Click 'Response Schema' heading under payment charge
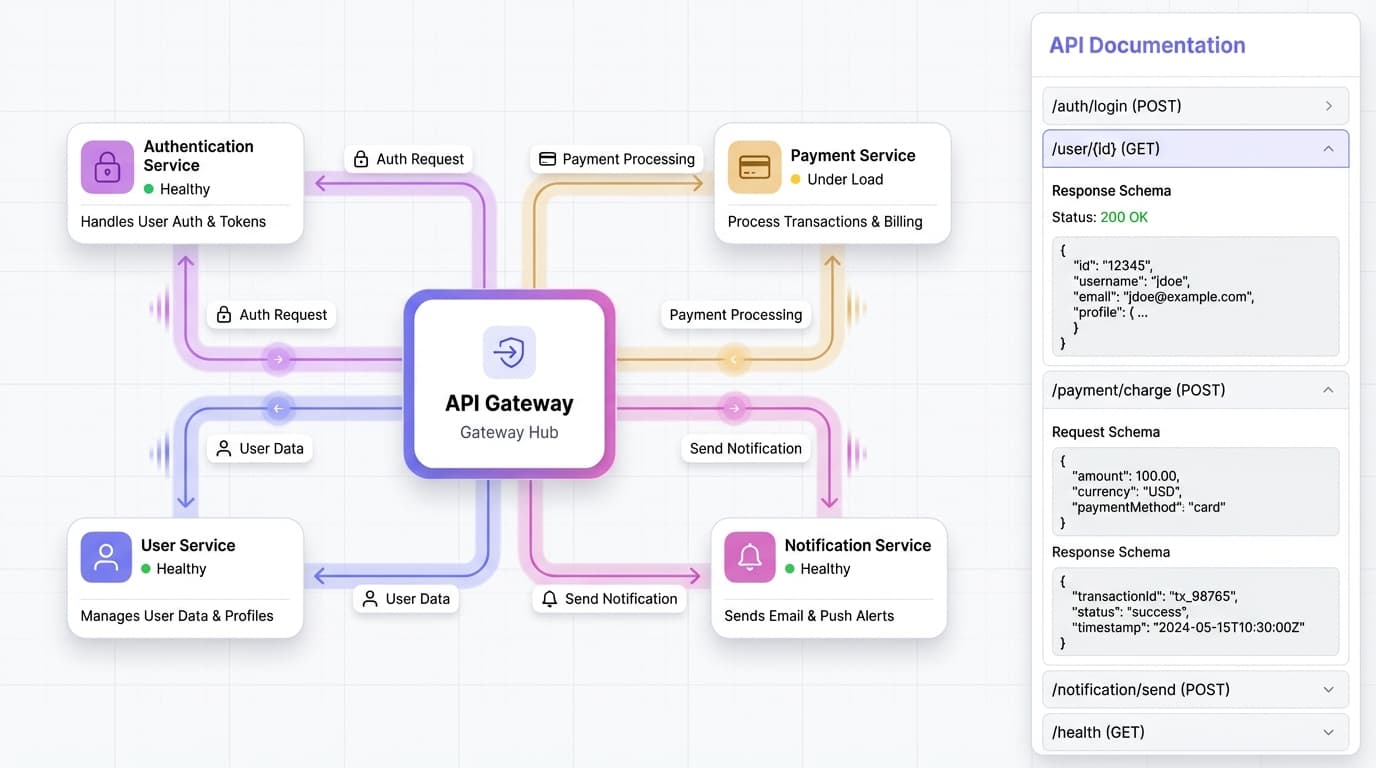The width and height of the screenshot is (1376, 768). tap(1111, 552)
